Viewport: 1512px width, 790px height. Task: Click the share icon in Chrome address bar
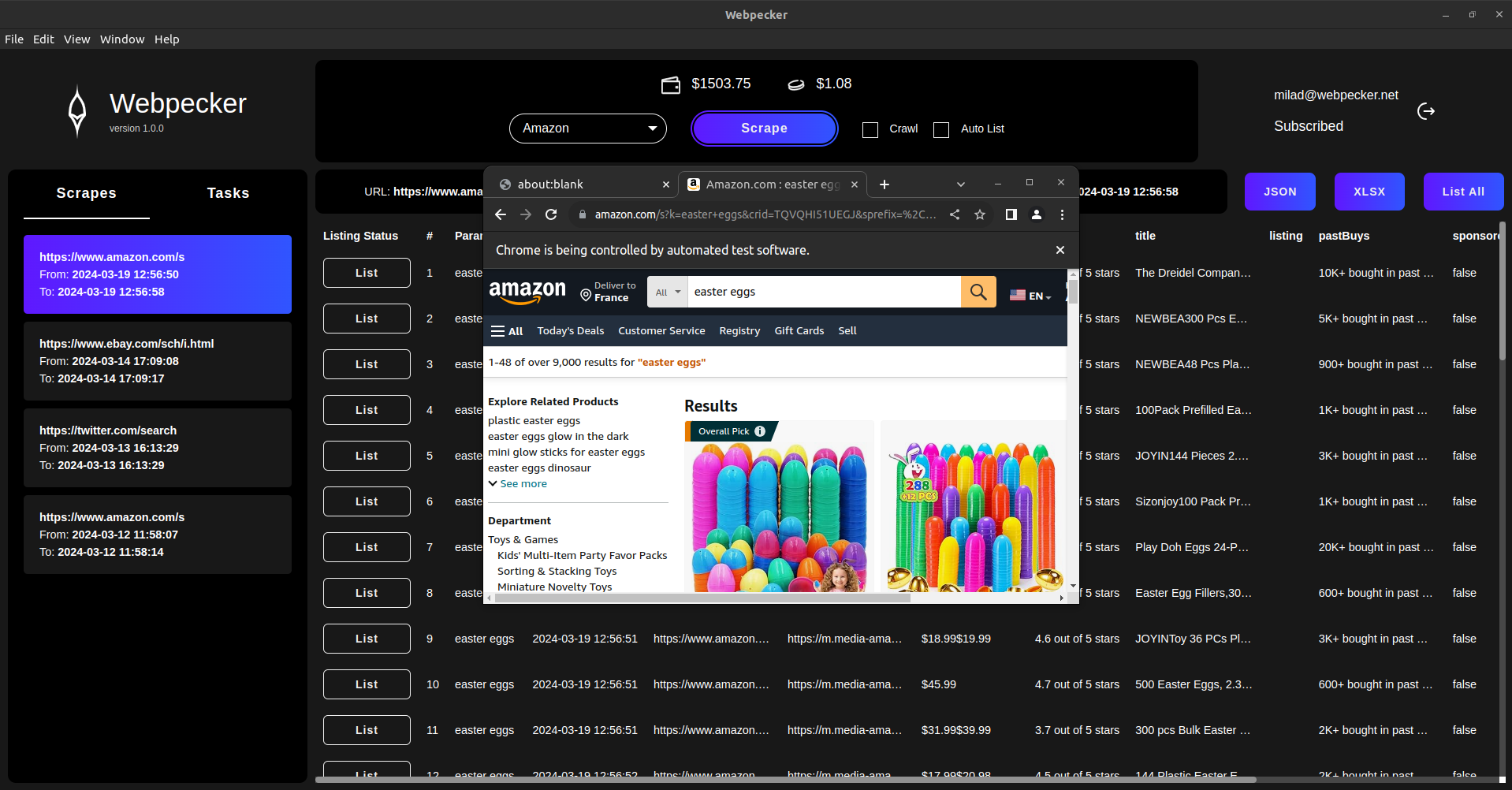point(955,214)
